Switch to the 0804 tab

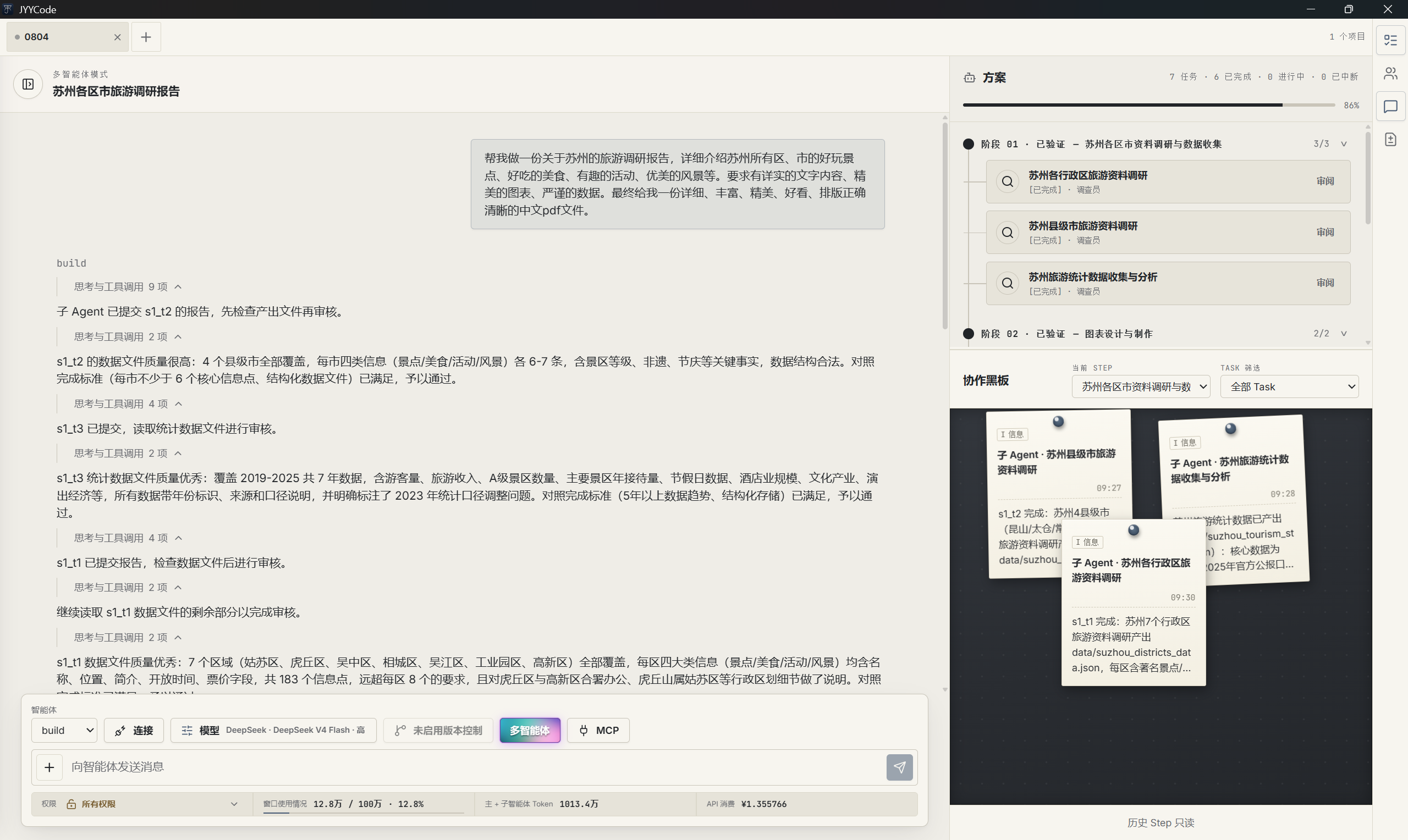click(x=67, y=37)
